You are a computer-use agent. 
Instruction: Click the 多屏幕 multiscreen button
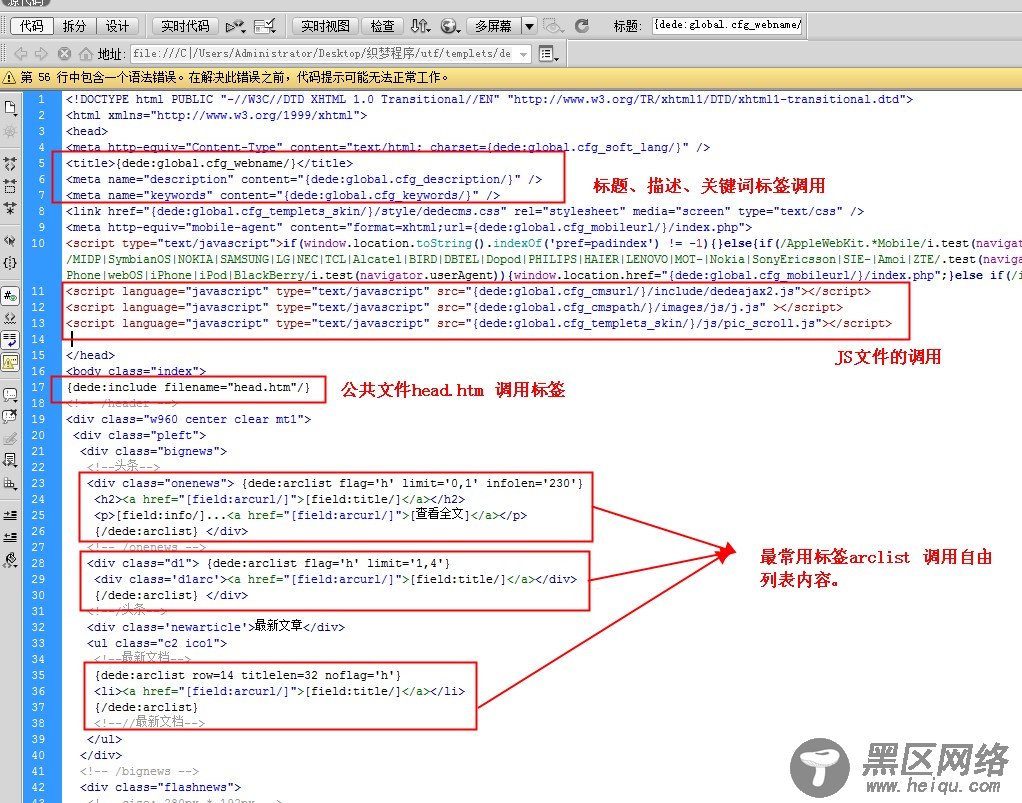pos(493,26)
